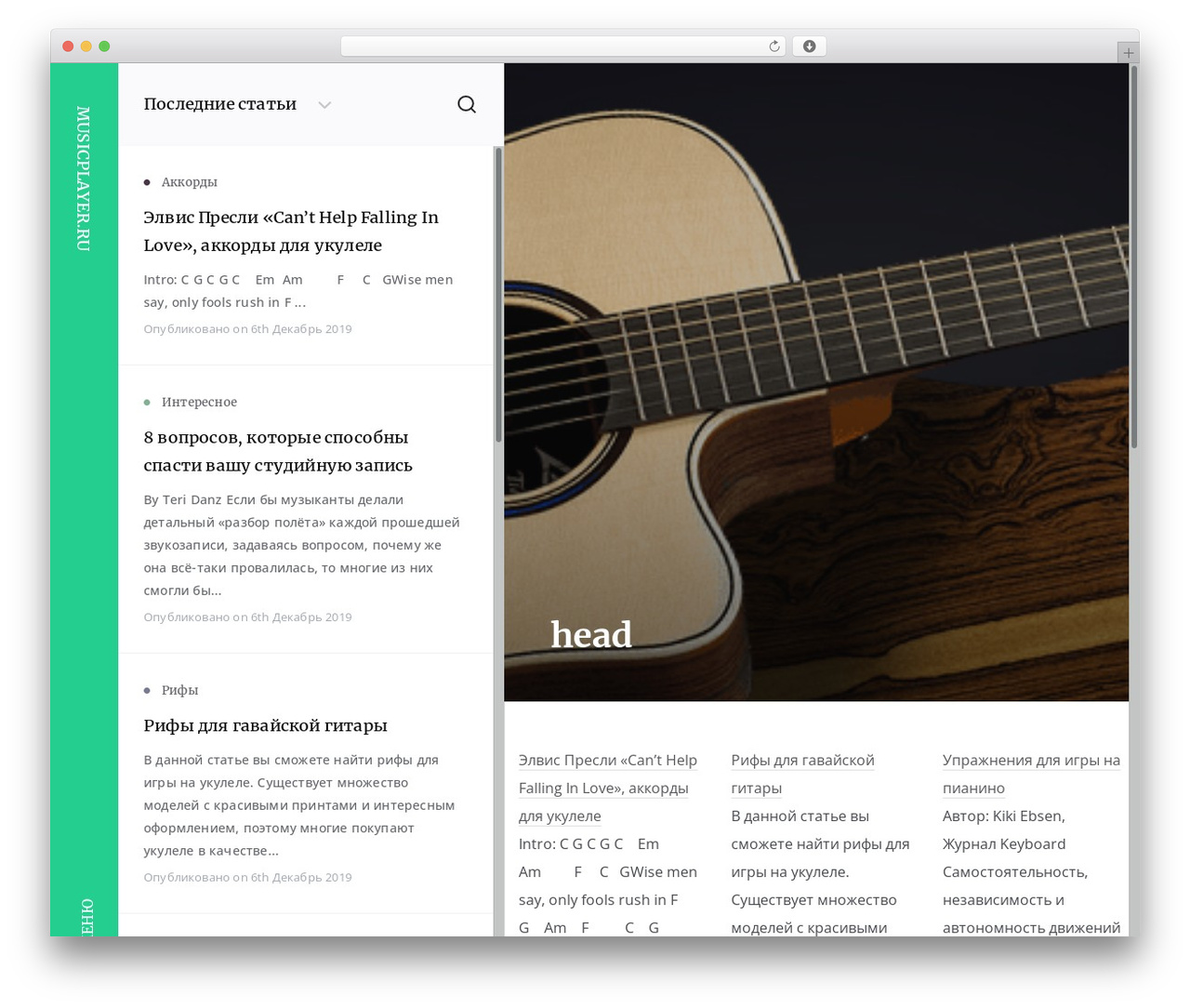Expand the Последние статьи dropdown chevron

coord(324,105)
